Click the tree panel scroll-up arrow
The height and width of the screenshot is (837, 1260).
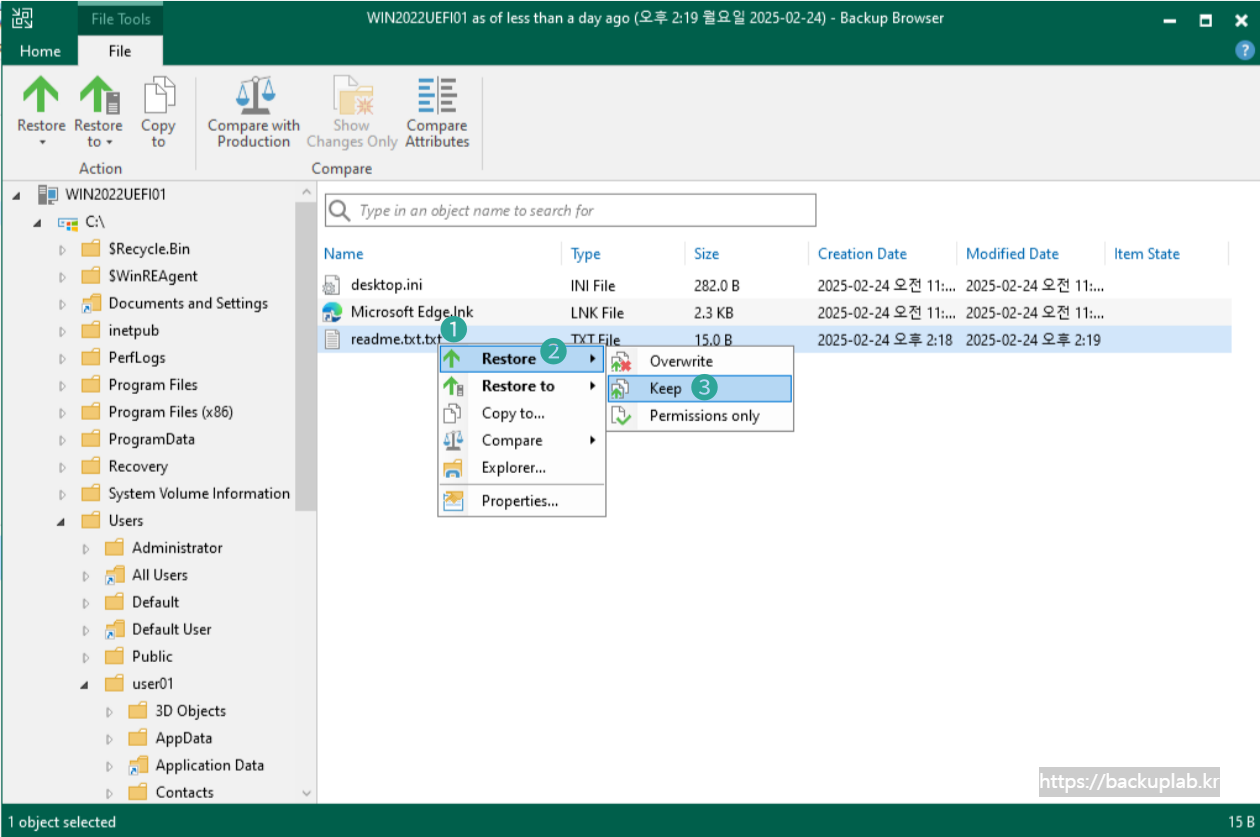306,191
